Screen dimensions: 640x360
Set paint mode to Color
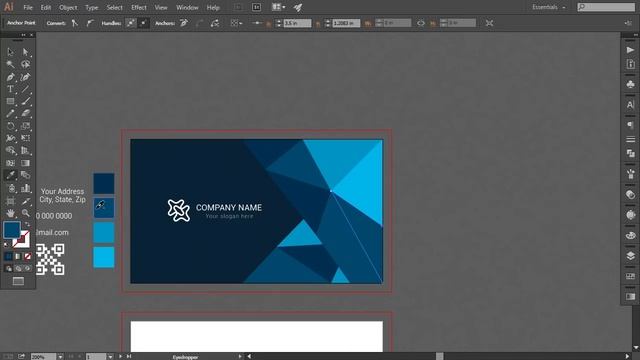click(9, 256)
